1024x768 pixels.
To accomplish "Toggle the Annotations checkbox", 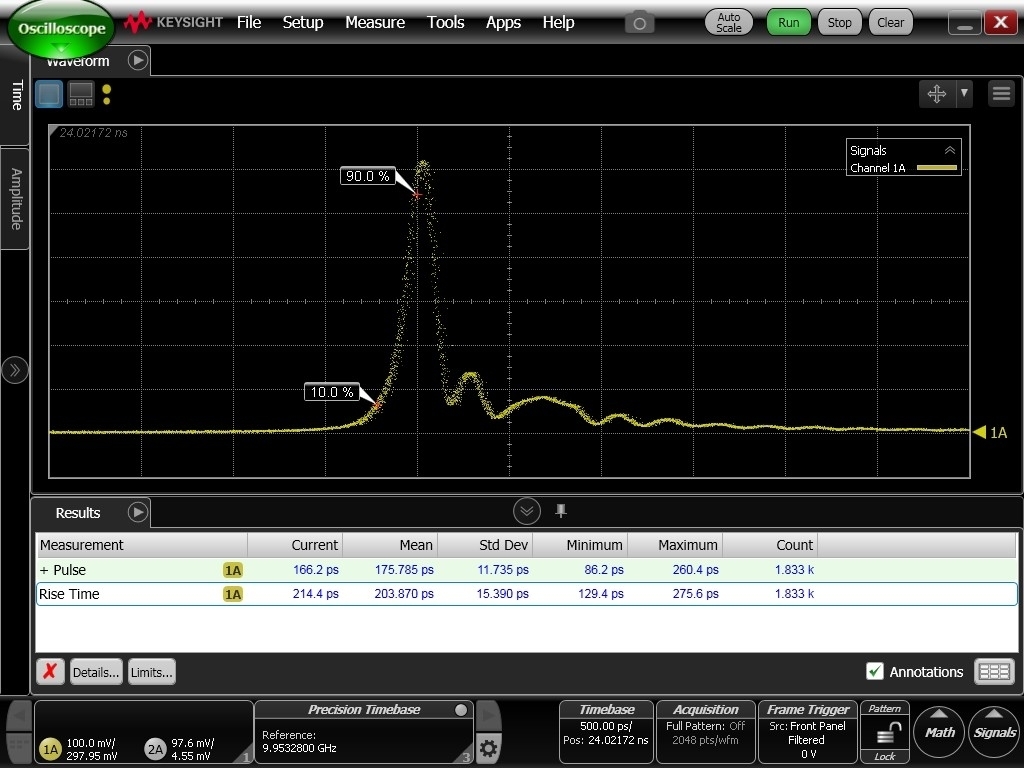I will tap(875, 672).
